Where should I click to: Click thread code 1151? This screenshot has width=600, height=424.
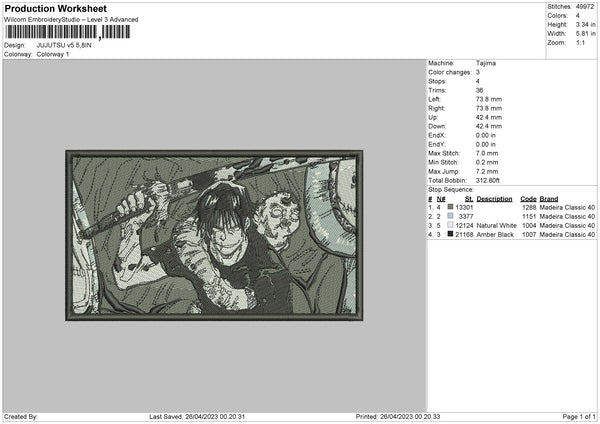pos(529,217)
